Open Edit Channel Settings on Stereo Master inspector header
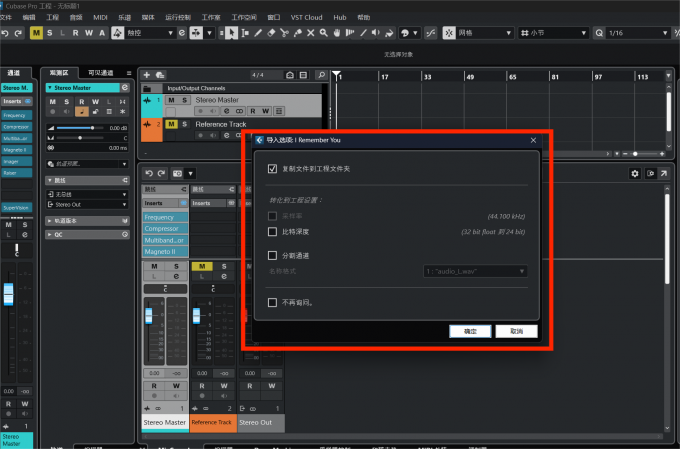The image size is (680, 449). click(125, 88)
